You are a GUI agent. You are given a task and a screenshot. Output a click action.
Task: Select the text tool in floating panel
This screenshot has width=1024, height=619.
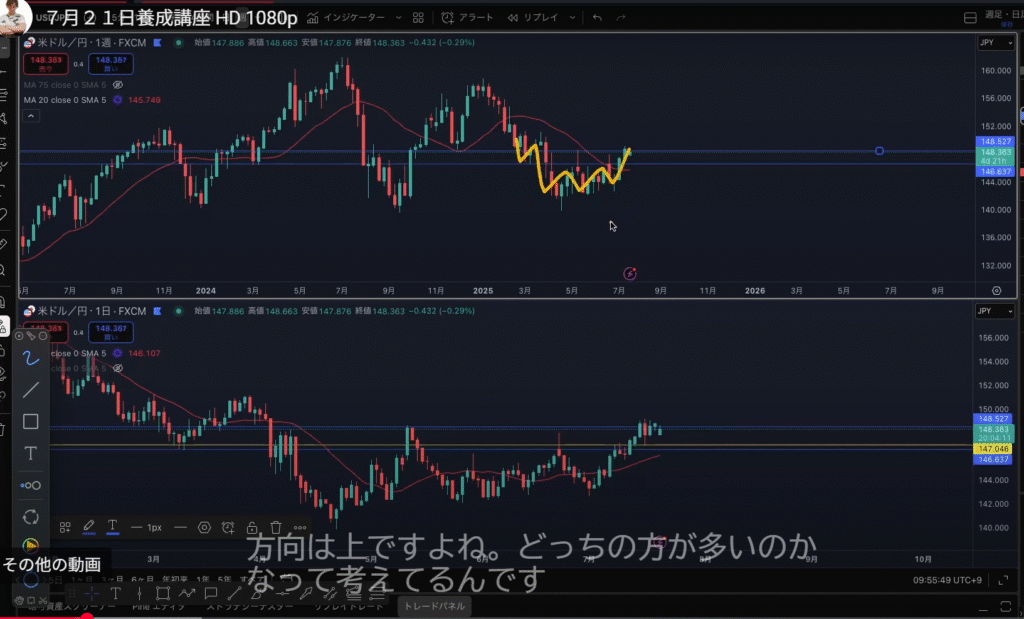(x=31, y=453)
